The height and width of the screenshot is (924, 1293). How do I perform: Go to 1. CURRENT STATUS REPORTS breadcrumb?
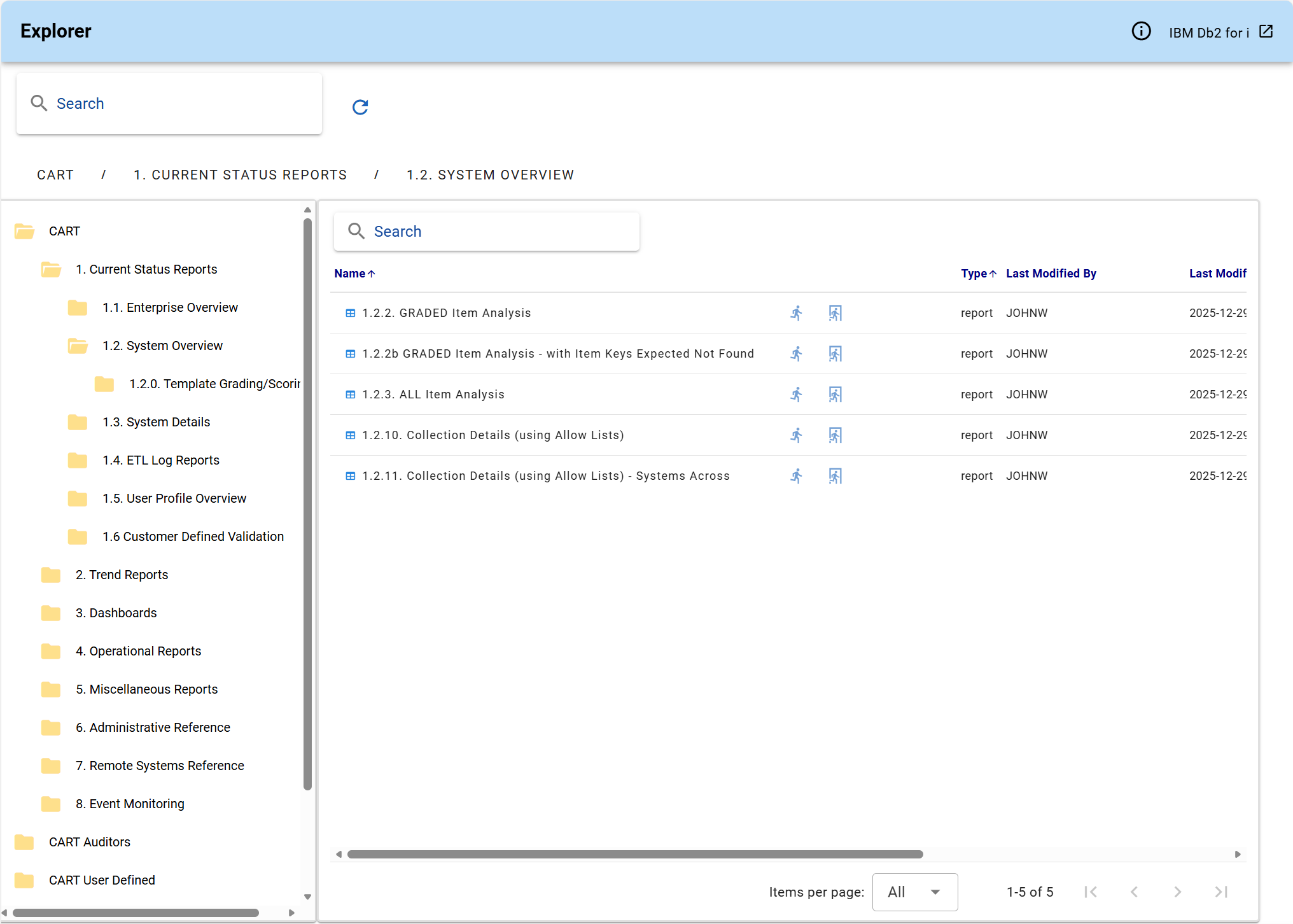tap(240, 175)
